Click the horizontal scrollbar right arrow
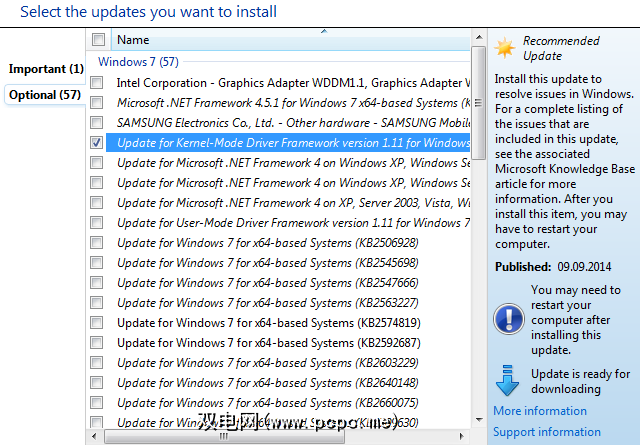640x445 pixels. [462, 436]
